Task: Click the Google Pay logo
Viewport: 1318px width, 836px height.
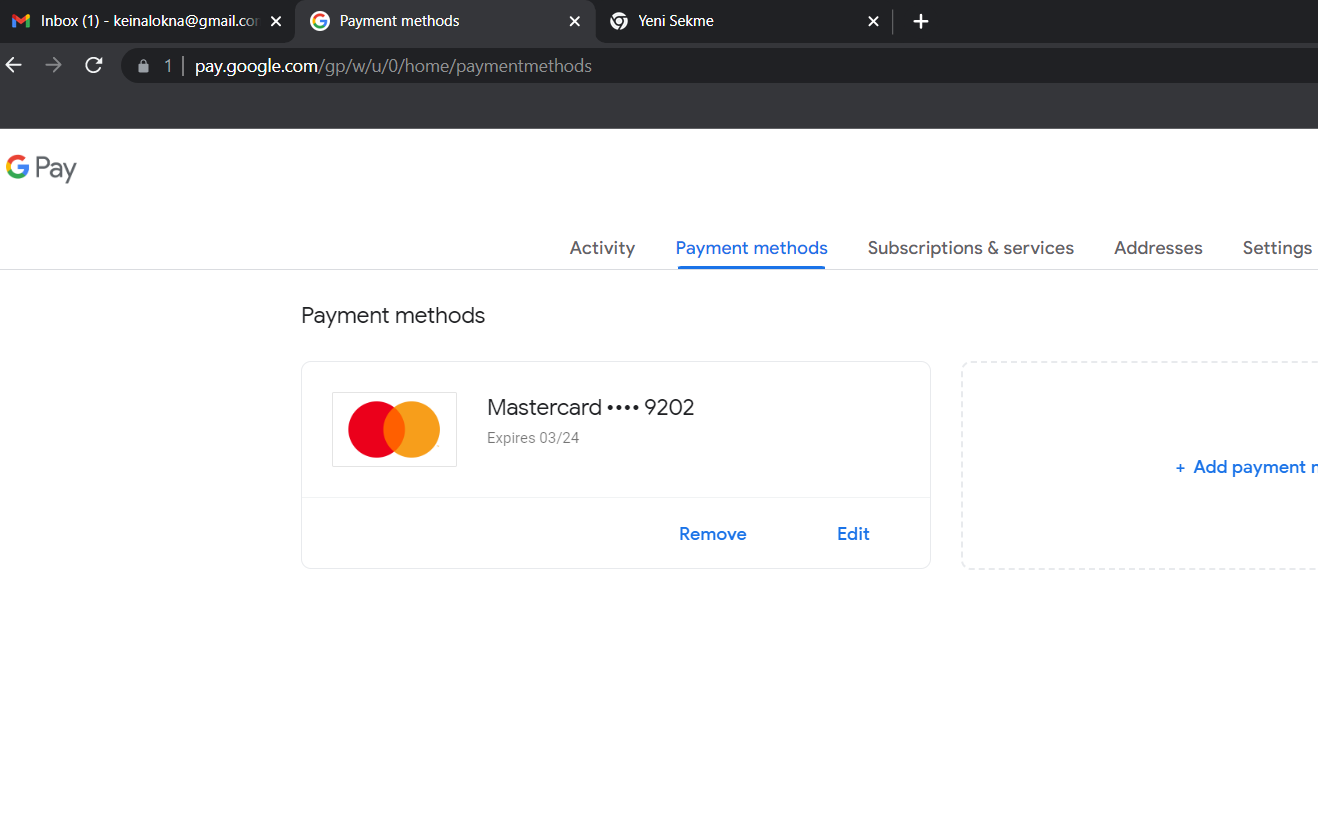Action: pyautogui.click(x=41, y=168)
